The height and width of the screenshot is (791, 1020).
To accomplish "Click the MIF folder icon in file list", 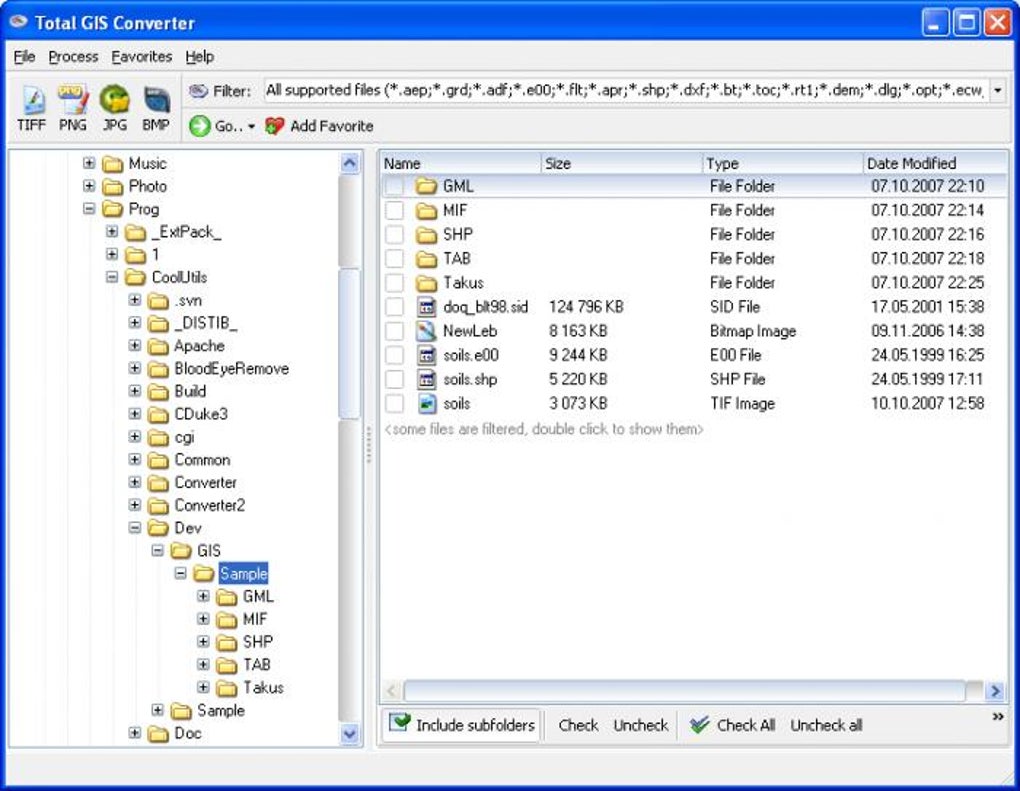I will tap(426, 211).
